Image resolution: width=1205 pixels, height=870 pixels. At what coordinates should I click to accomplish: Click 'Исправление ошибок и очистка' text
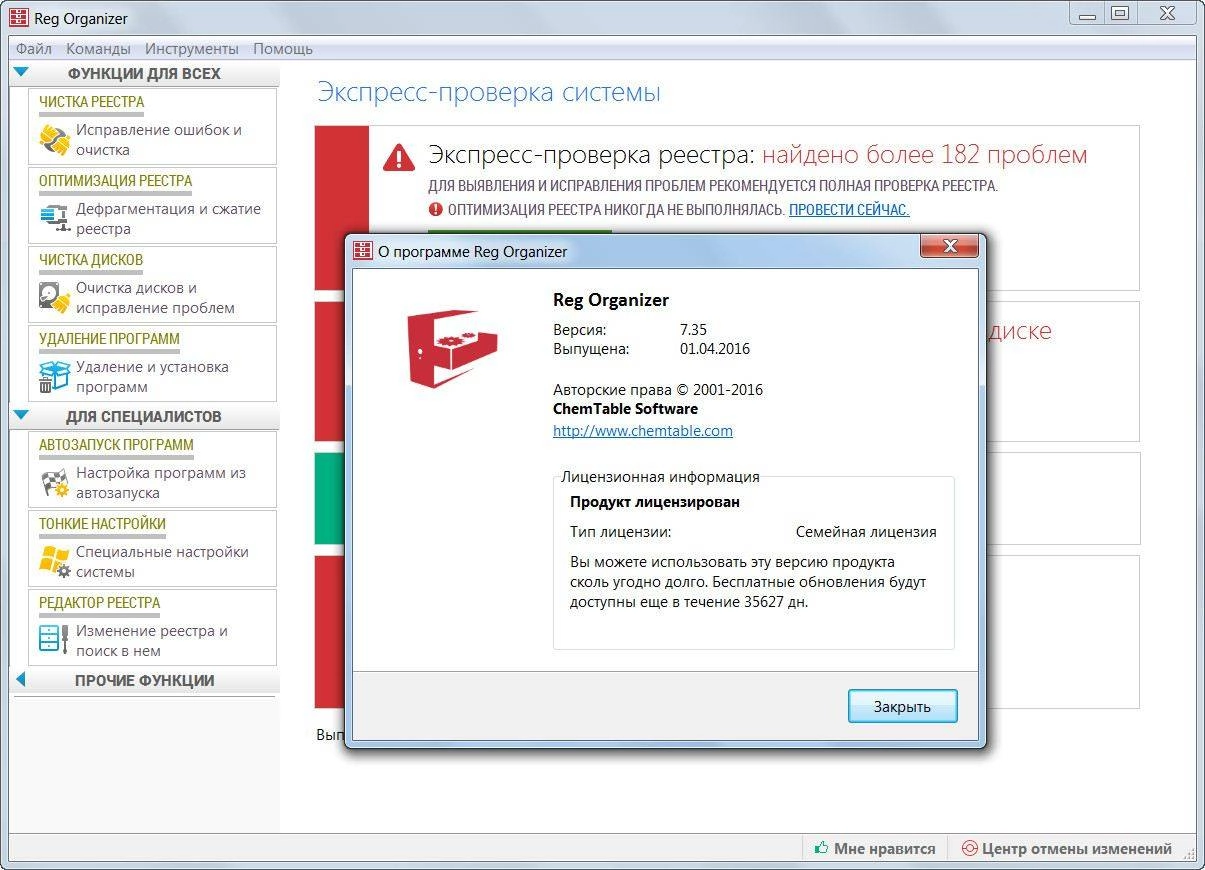[x=159, y=140]
